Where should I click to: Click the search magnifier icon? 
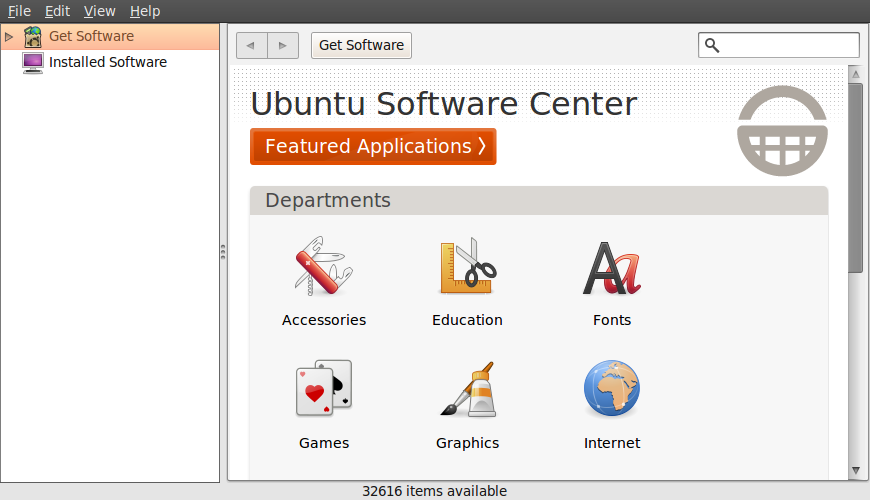tap(712, 45)
